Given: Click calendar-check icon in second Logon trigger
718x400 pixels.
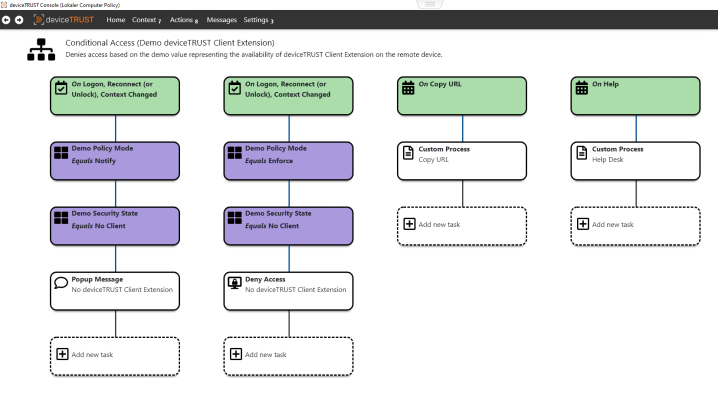Looking at the screenshot, I should tap(234, 87).
